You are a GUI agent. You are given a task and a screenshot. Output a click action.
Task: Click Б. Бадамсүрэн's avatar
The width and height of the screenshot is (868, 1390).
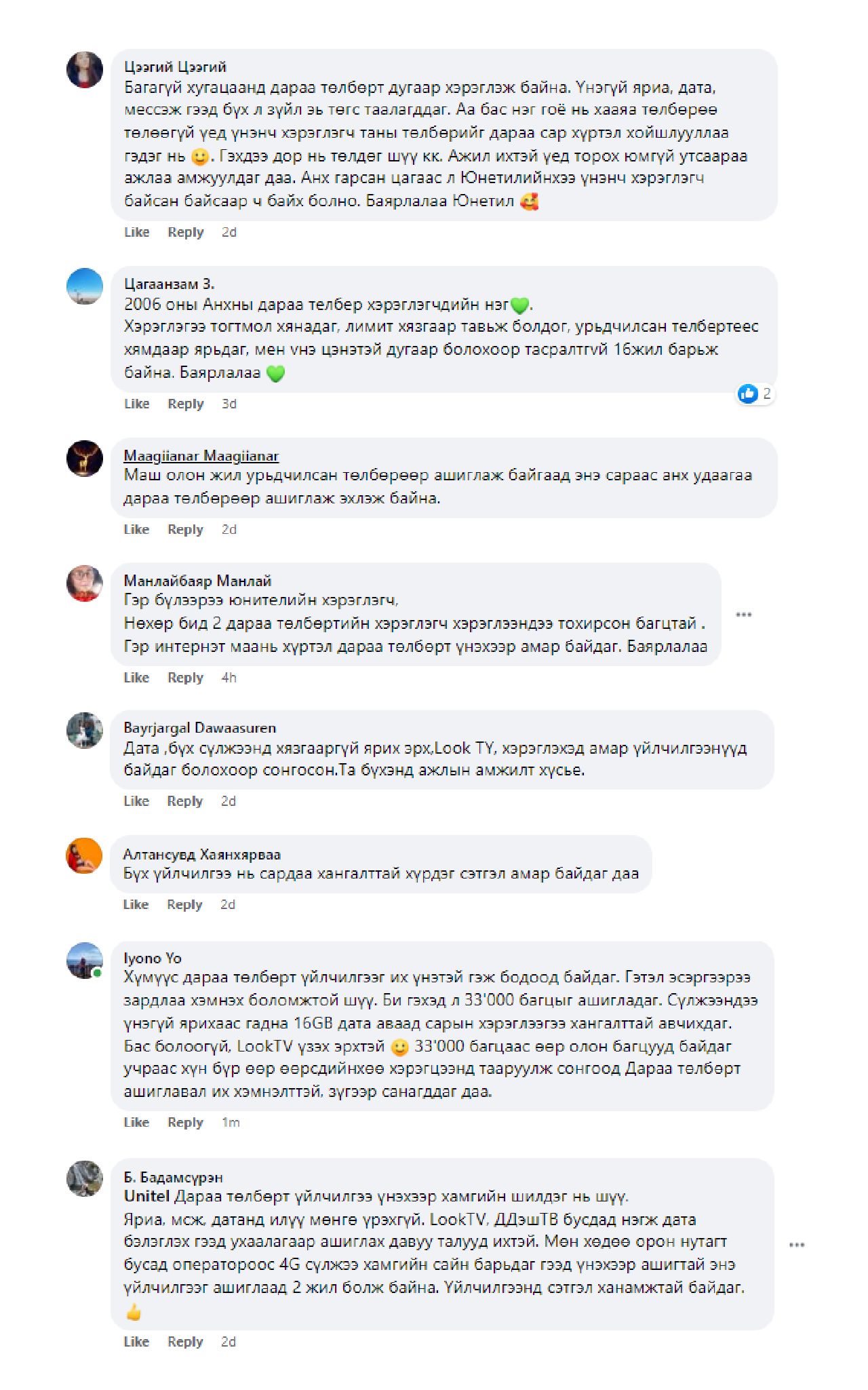point(85,1178)
